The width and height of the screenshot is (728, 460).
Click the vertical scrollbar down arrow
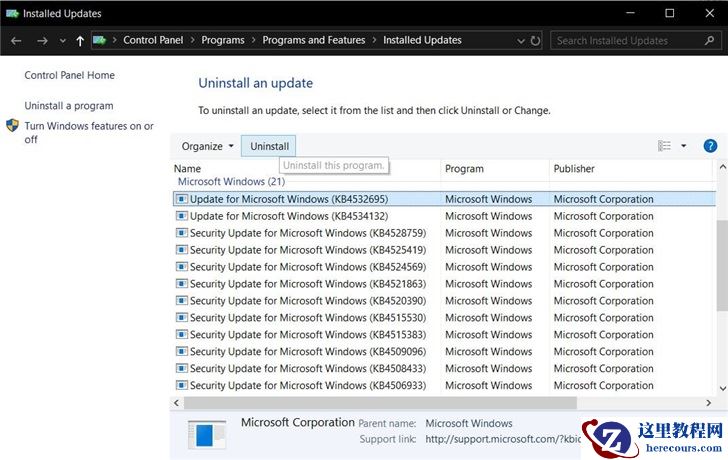[722, 389]
